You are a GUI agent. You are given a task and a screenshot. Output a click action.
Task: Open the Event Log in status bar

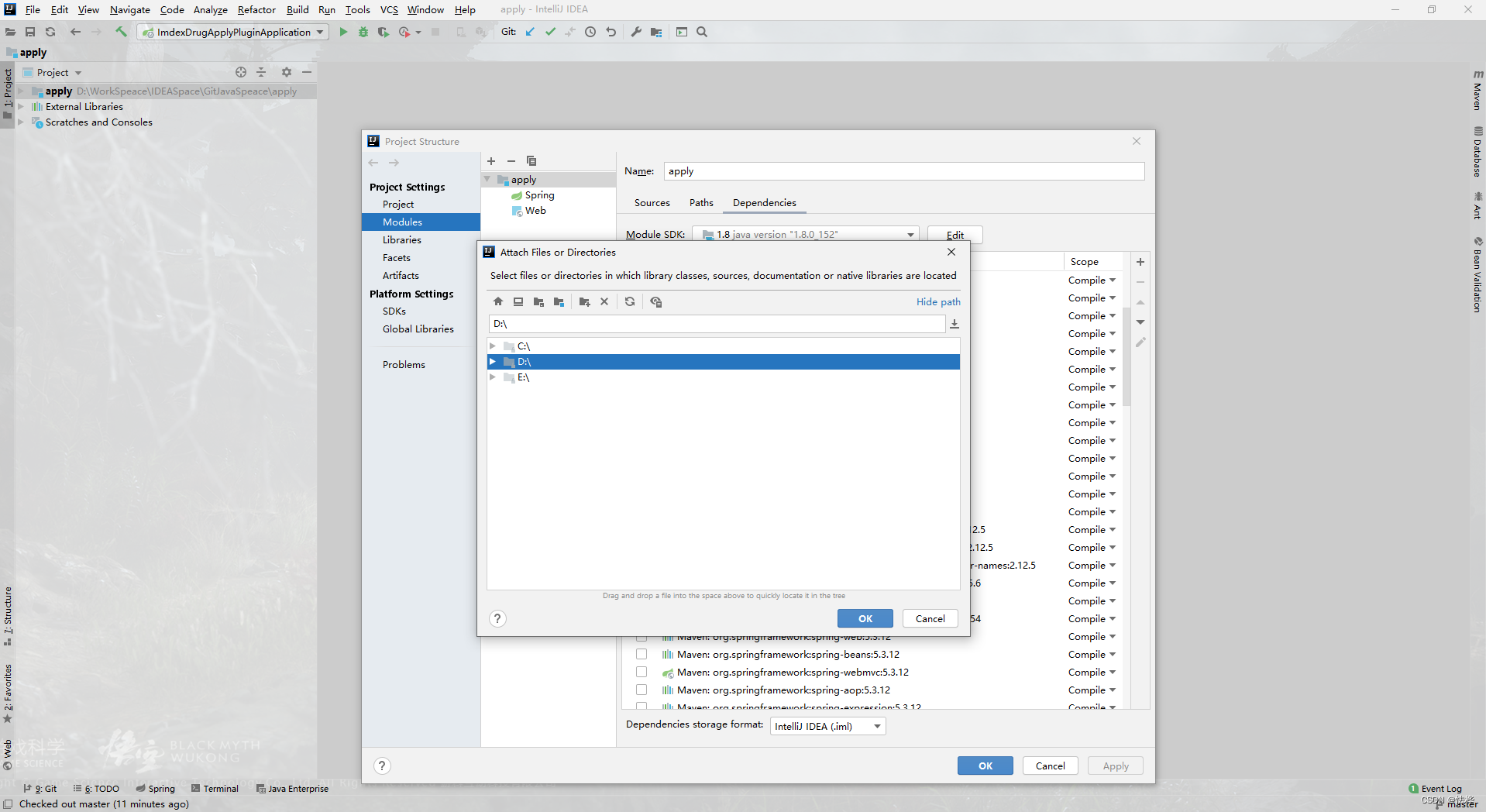pyautogui.click(x=1436, y=789)
